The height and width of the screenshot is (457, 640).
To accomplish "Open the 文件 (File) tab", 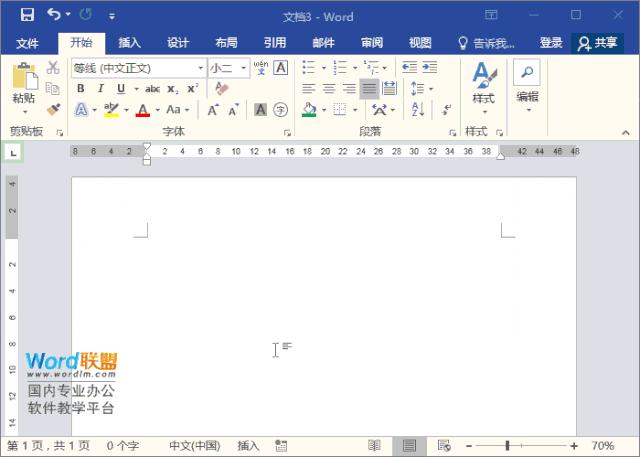I will [x=27, y=43].
